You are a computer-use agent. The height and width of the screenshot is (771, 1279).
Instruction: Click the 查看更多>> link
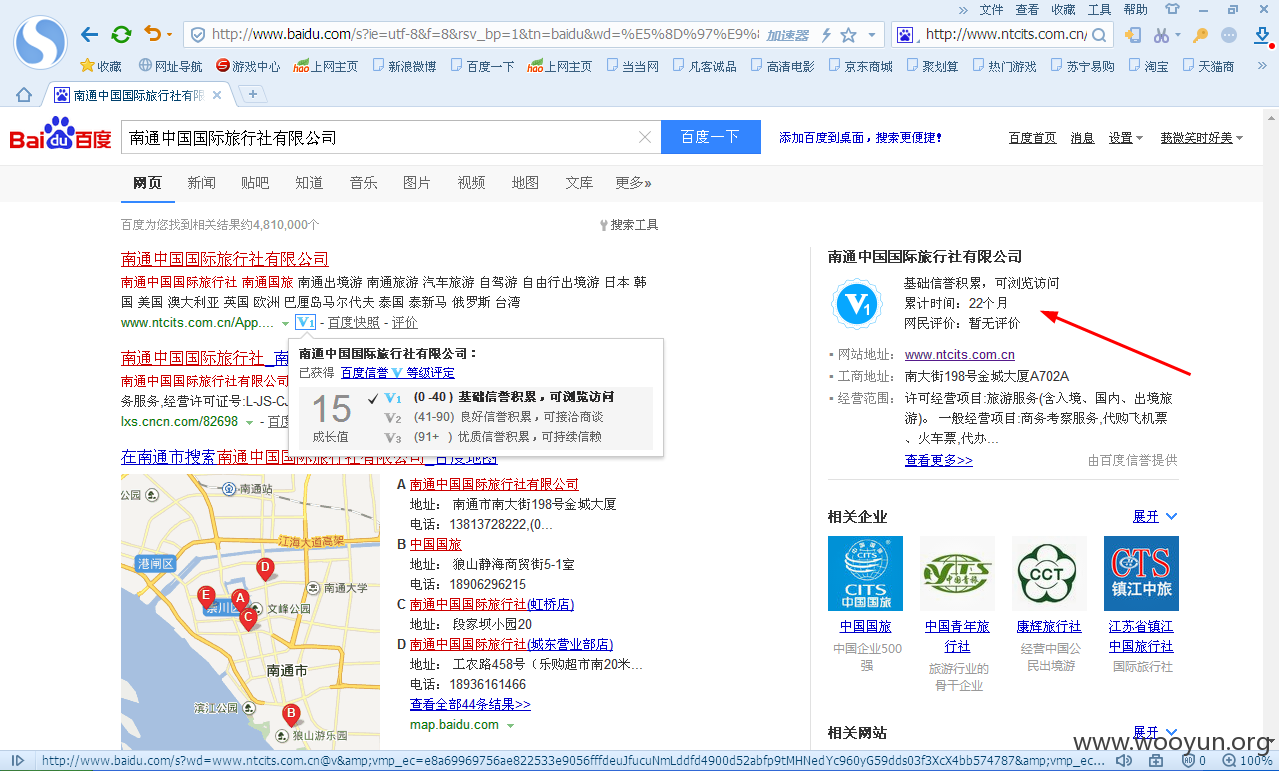(938, 460)
